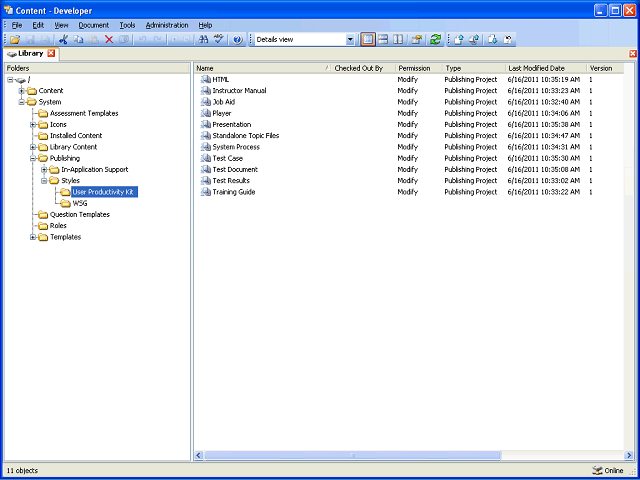Click the Check In All toolbar icon

pyautogui.click(x=474, y=40)
